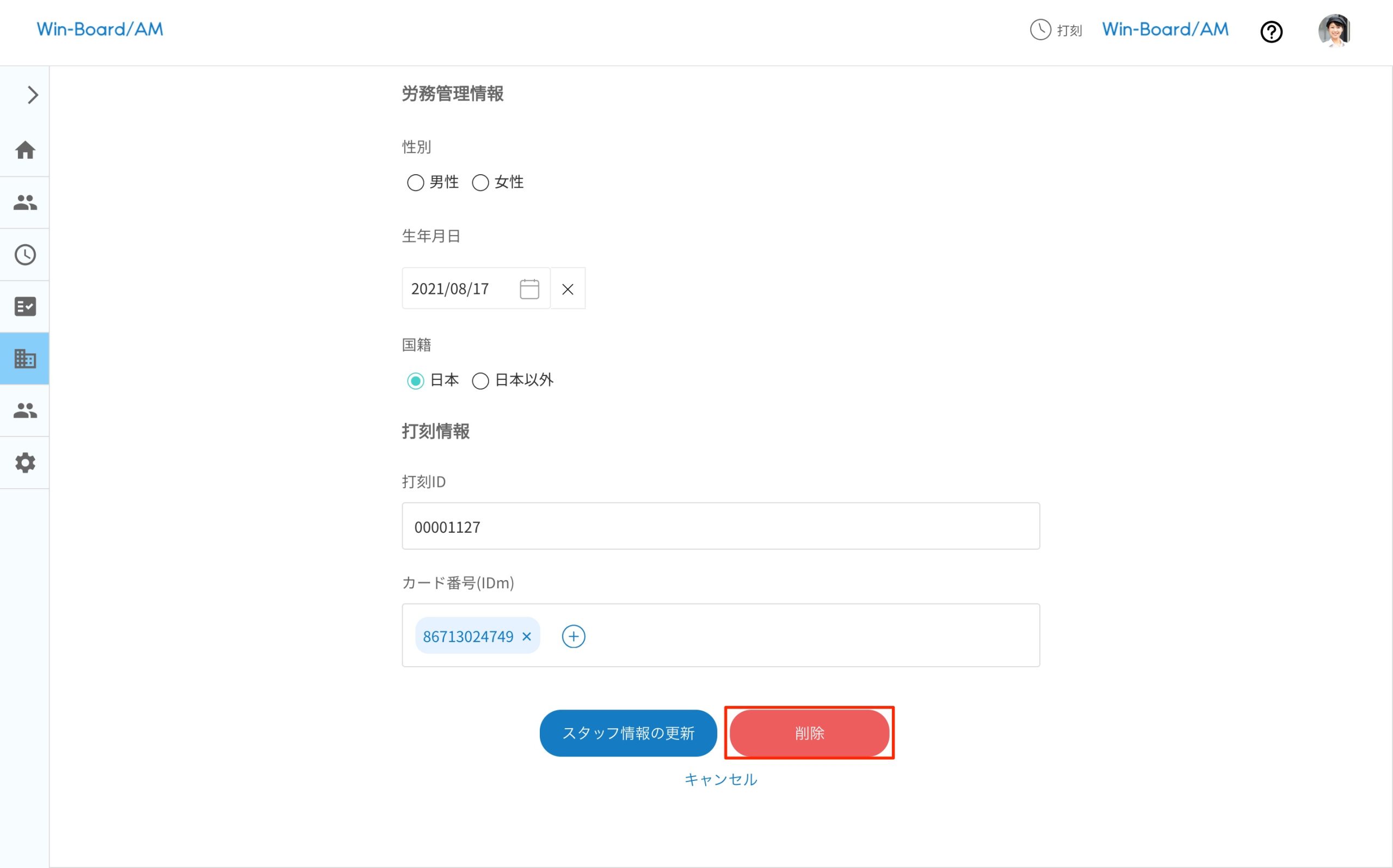Screen dimensions: 1393x868
Task: Open help using the question mark icon
Action: click(x=1271, y=32)
